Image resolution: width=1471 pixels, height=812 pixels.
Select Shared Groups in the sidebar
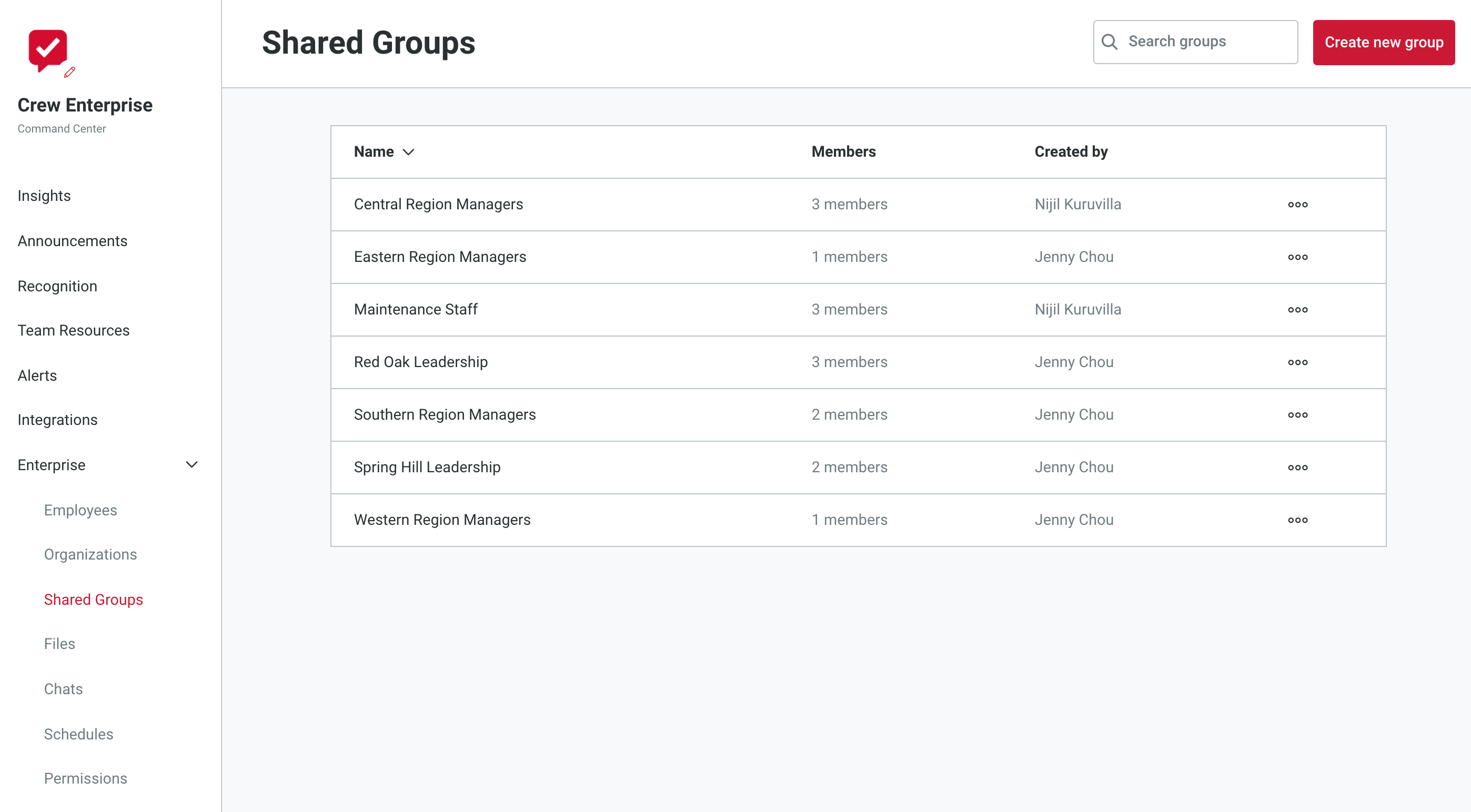point(94,599)
